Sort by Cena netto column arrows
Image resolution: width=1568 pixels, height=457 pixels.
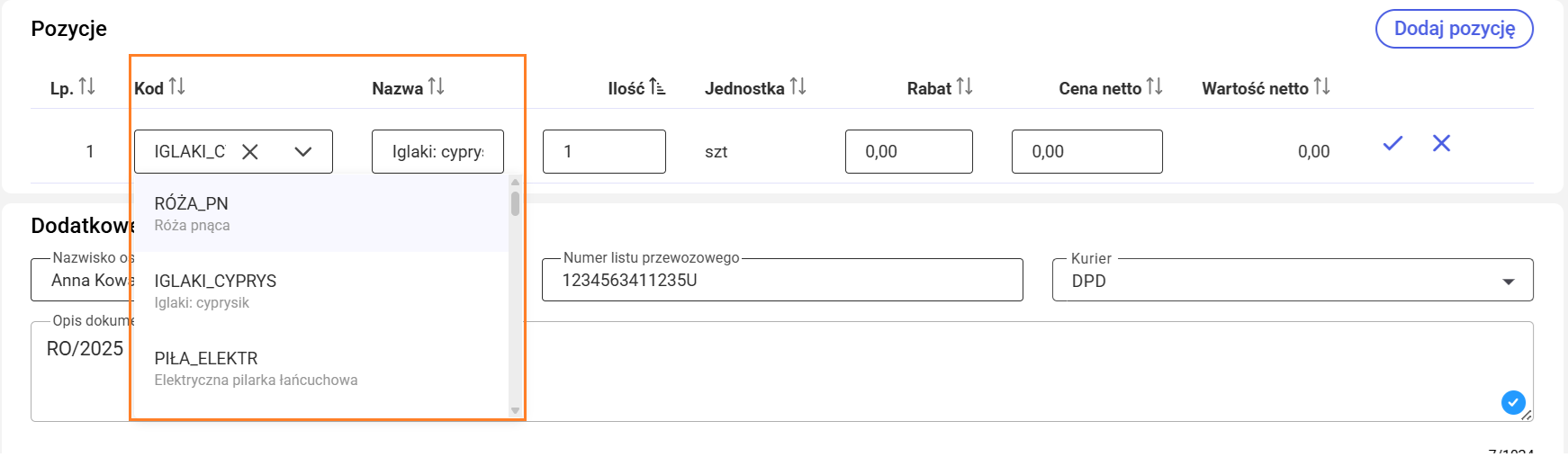1154,87
